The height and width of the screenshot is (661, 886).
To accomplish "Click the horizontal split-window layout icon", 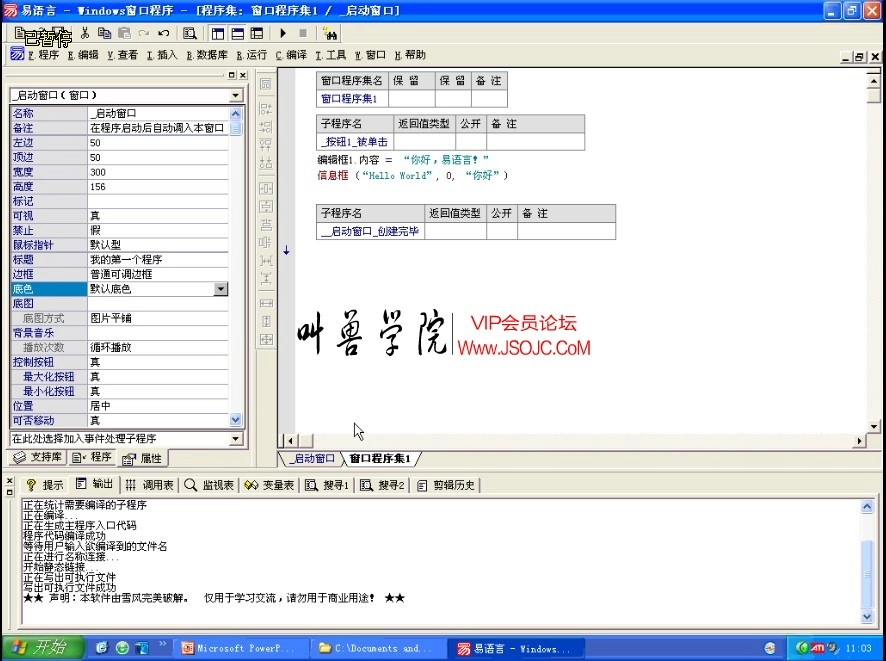I will coord(237,35).
